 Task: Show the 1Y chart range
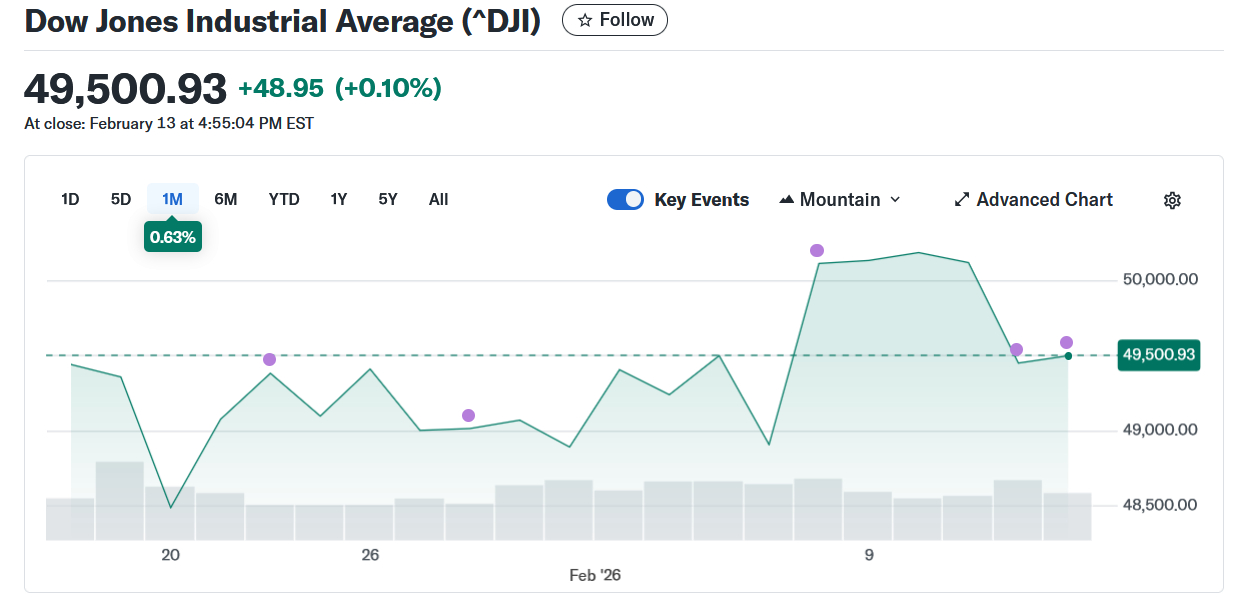point(339,199)
